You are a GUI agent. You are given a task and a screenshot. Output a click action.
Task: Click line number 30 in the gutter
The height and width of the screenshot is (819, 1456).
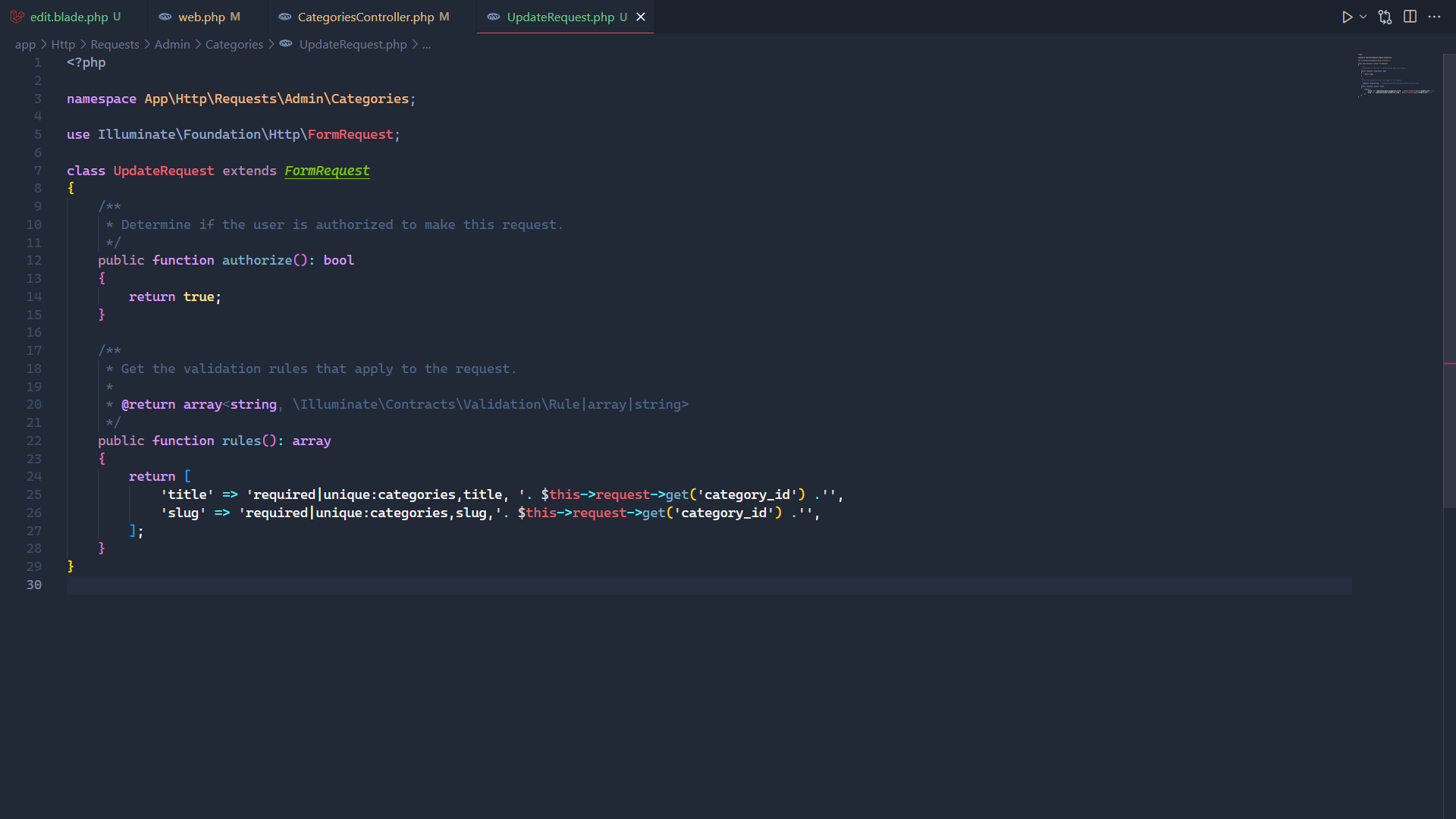[34, 585]
